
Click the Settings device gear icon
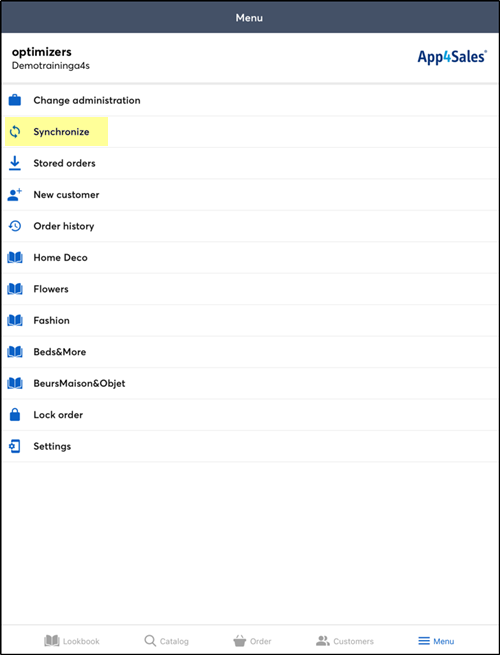15,446
